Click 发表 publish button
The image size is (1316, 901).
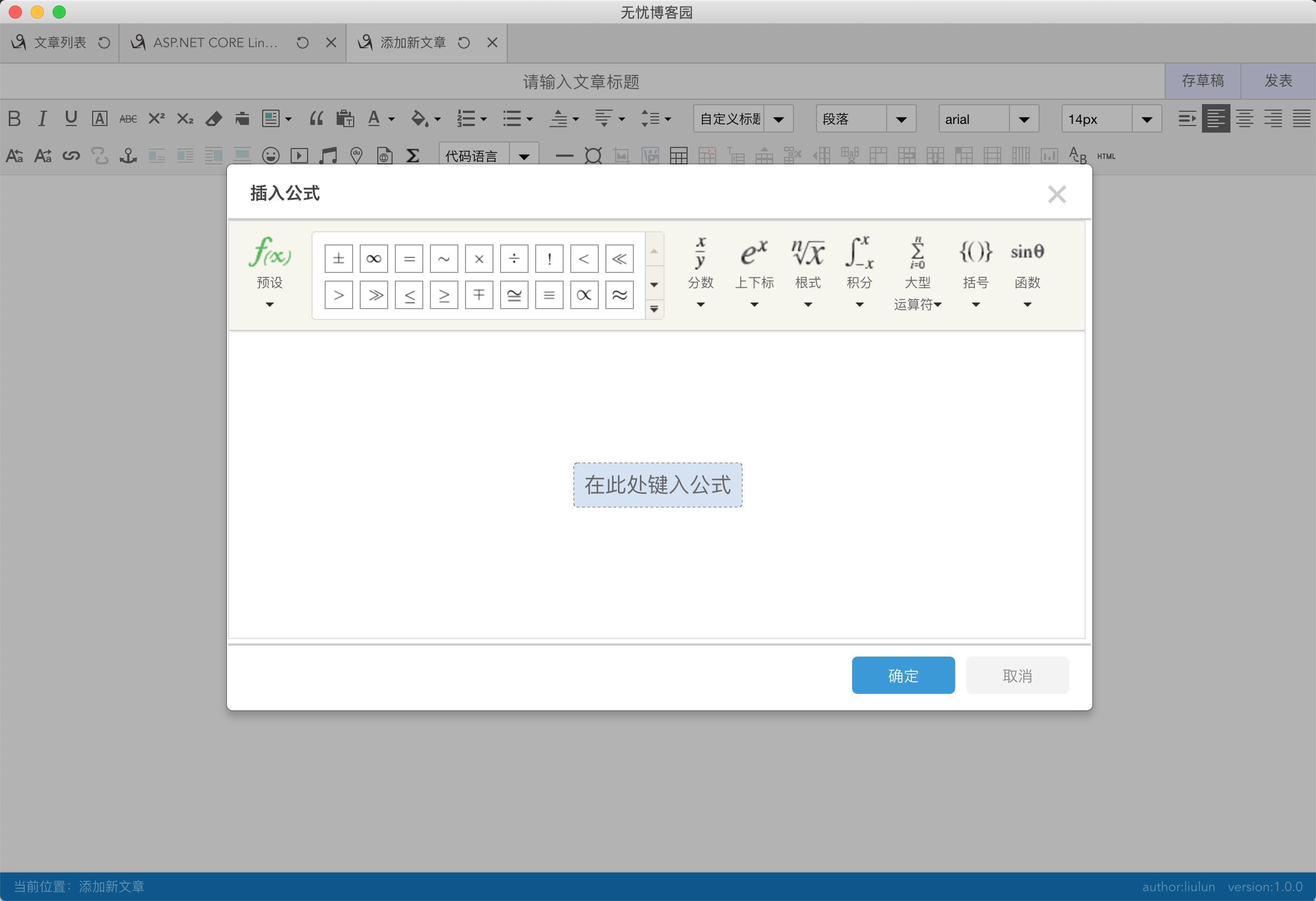[1278, 81]
